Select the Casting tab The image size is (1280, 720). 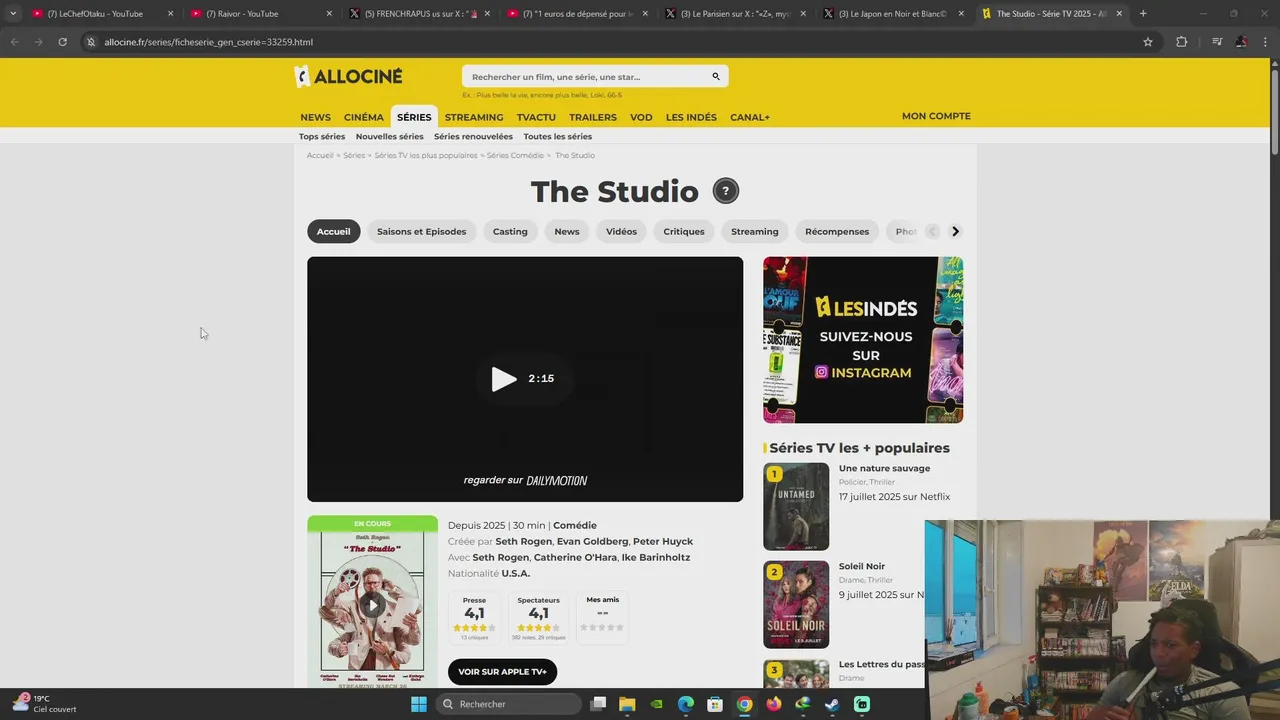coord(510,231)
